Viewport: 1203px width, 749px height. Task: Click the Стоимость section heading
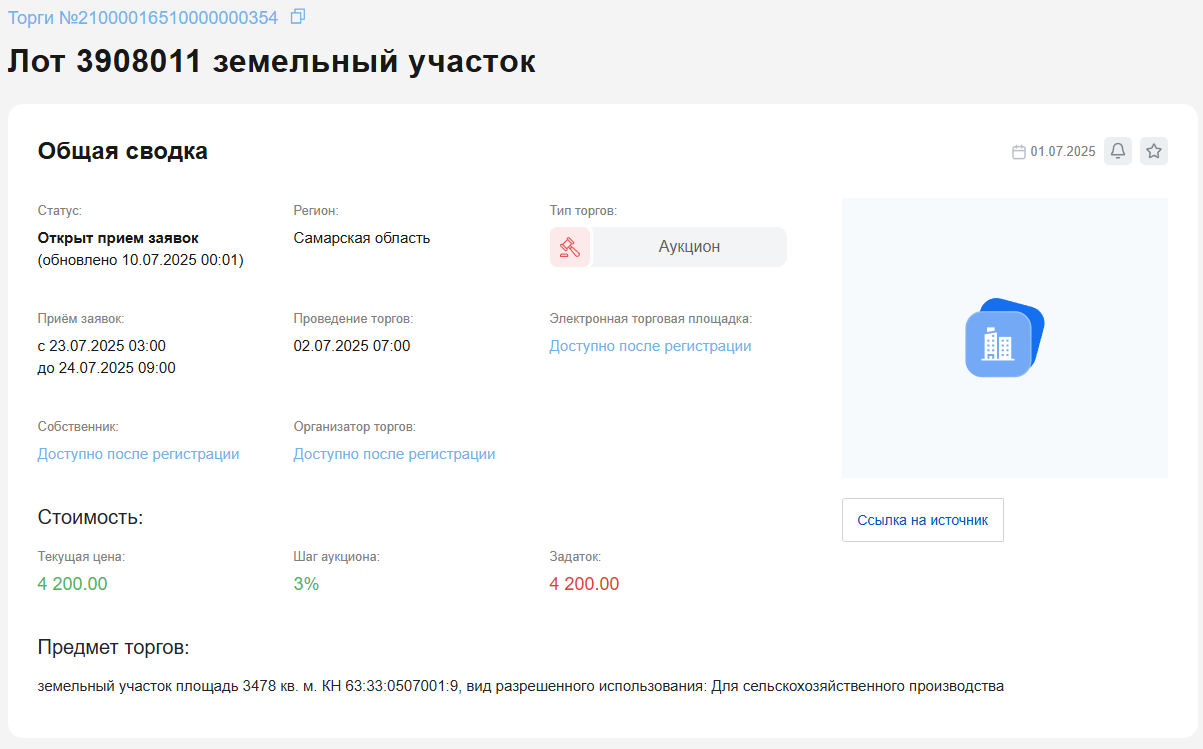tap(90, 517)
